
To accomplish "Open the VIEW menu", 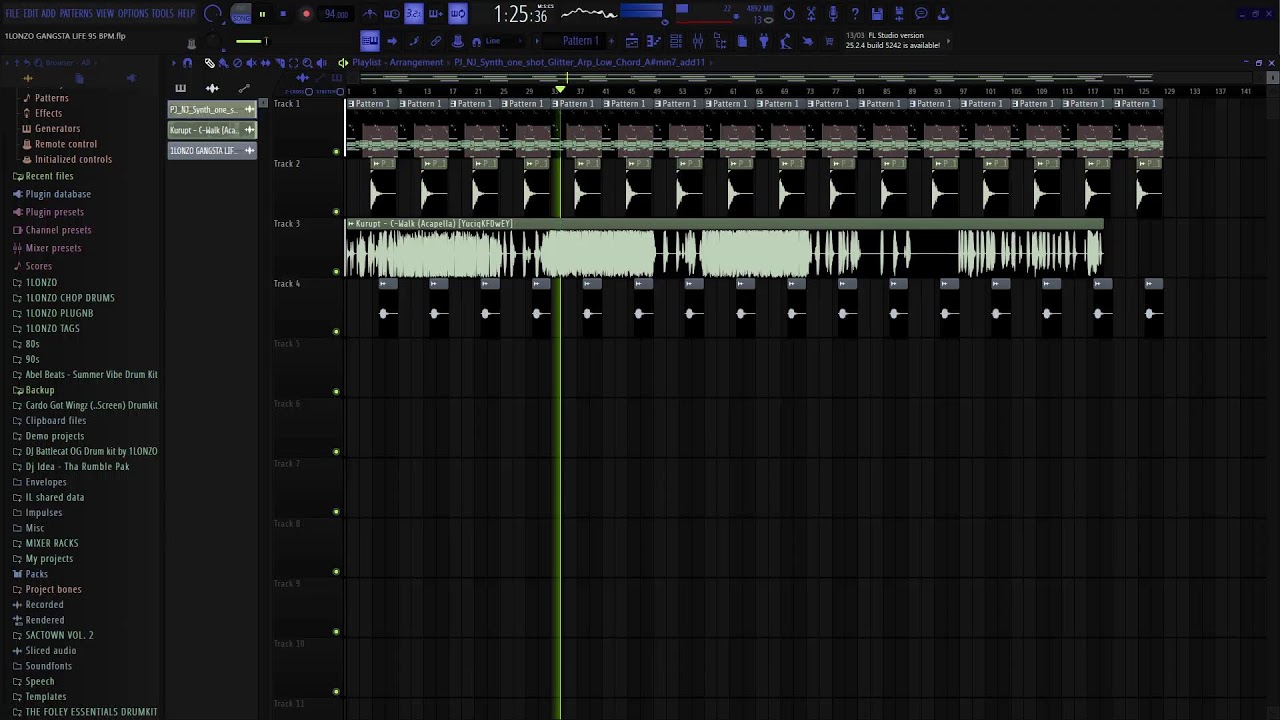I will [105, 14].
